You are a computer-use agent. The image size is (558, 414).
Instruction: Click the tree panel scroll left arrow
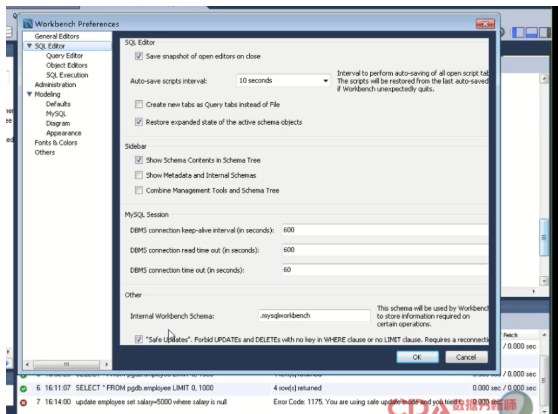click(x=27, y=365)
